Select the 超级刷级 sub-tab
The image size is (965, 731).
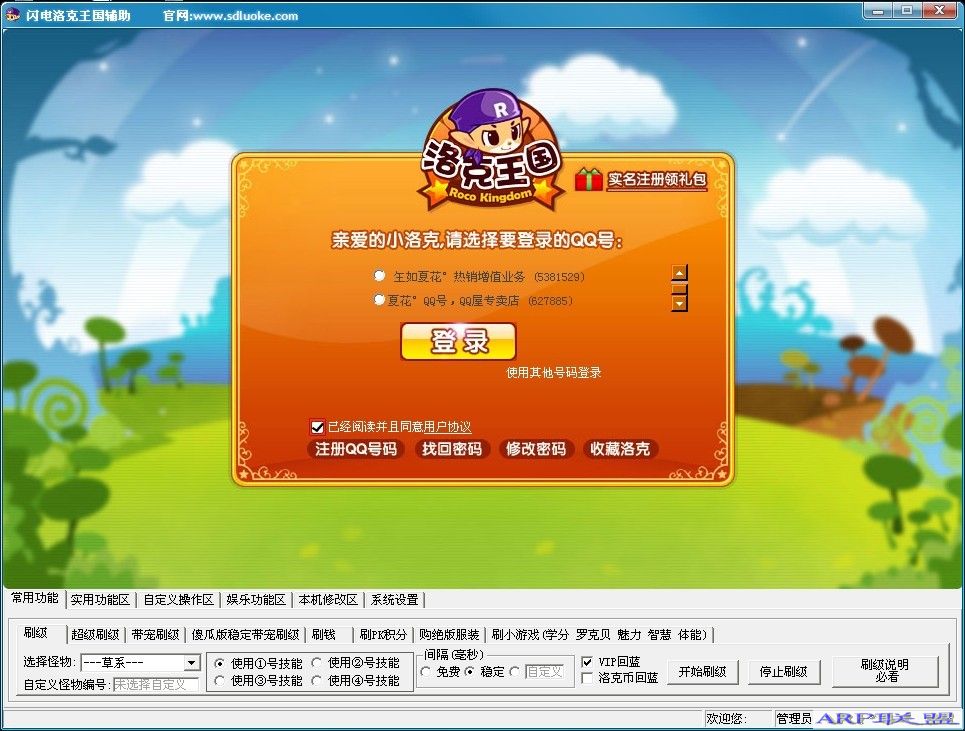tap(95, 634)
